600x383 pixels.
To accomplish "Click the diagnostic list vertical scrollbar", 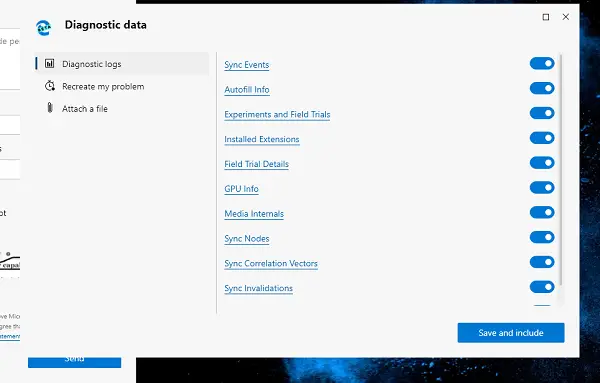I will 561,170.
